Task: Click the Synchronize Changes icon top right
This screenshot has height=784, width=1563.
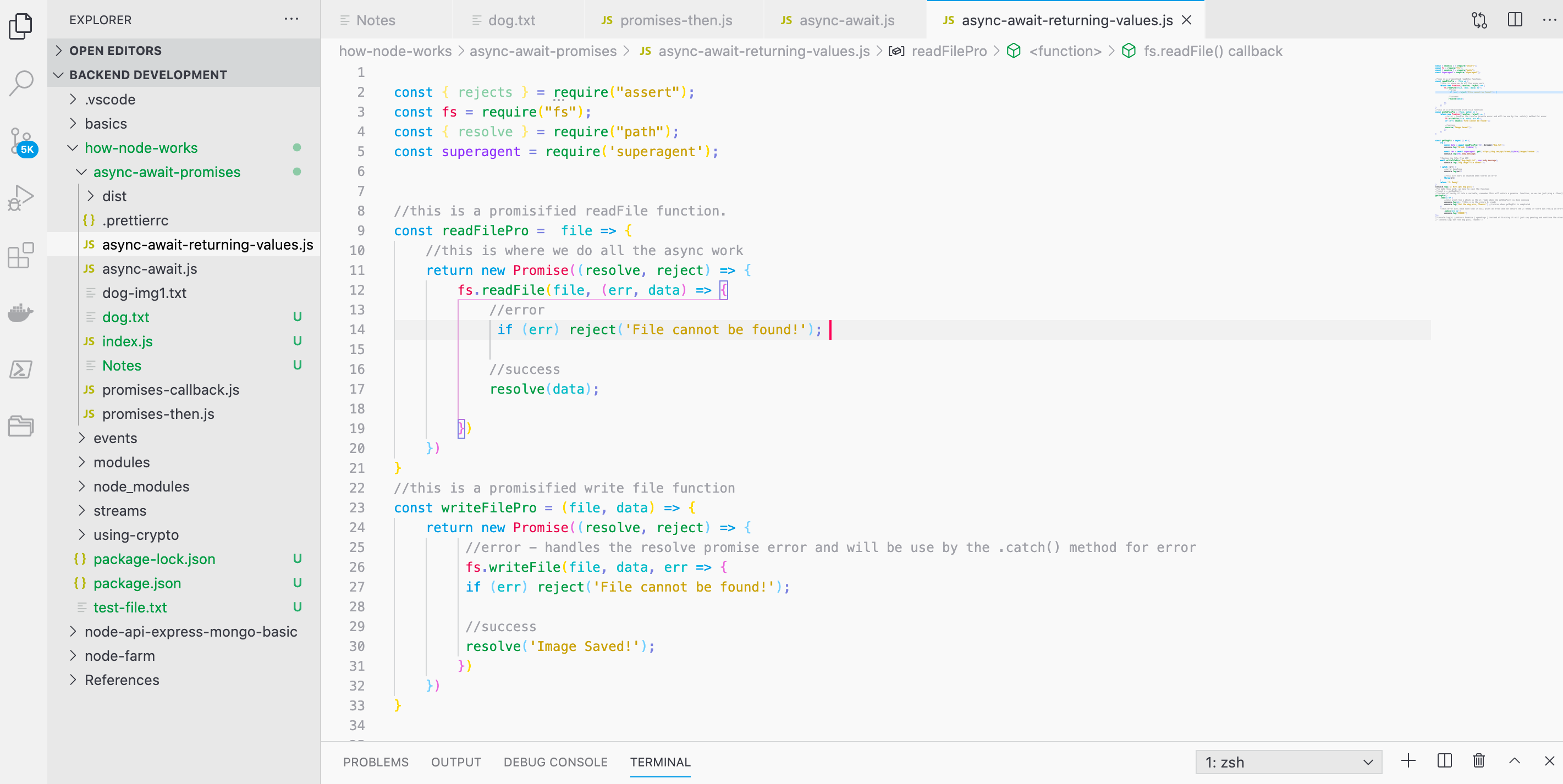Action: tap(1479, 20)
